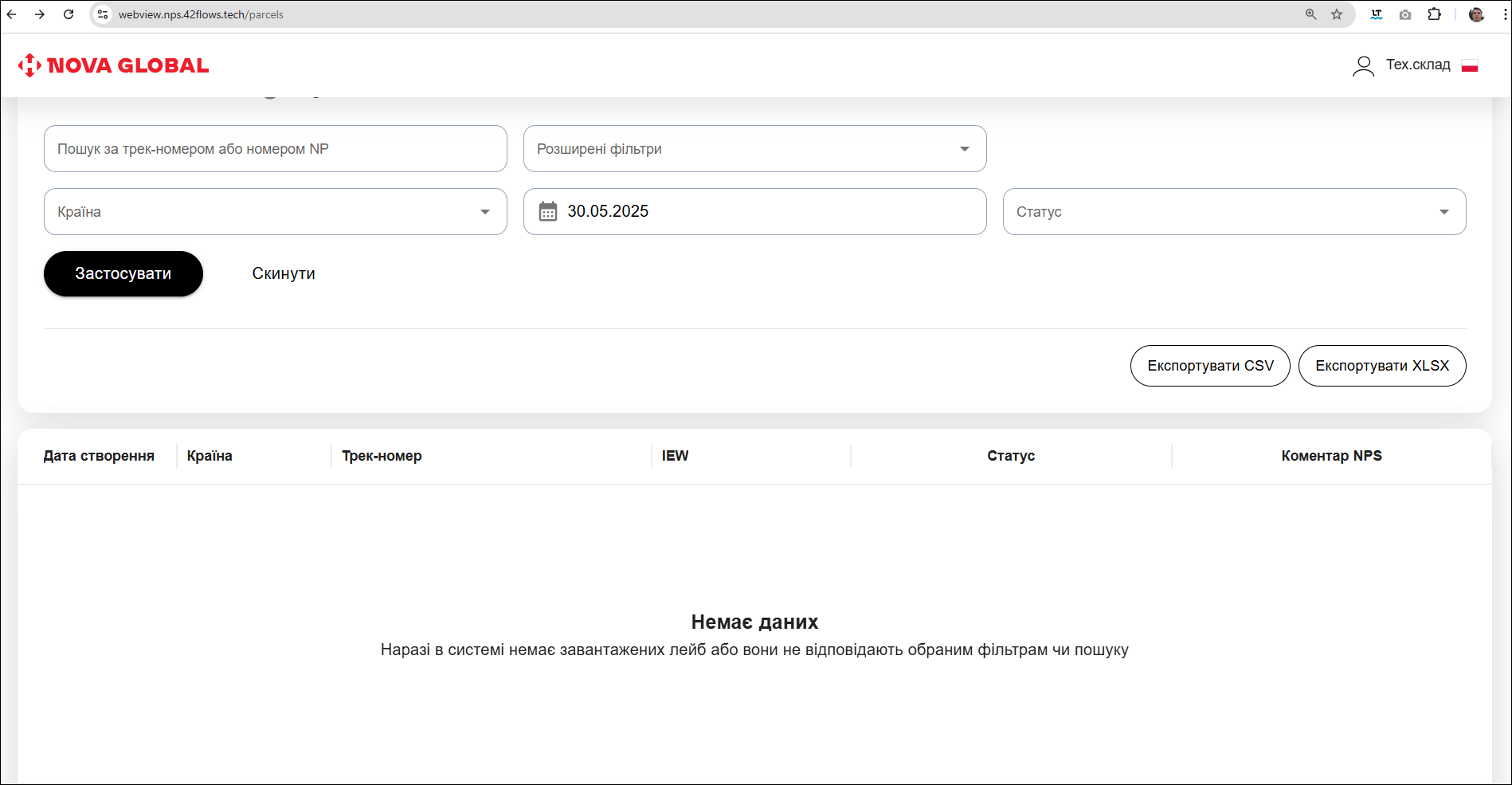Bookmark this page with the star icon

pyautogui.click(x=1337, y=14)
